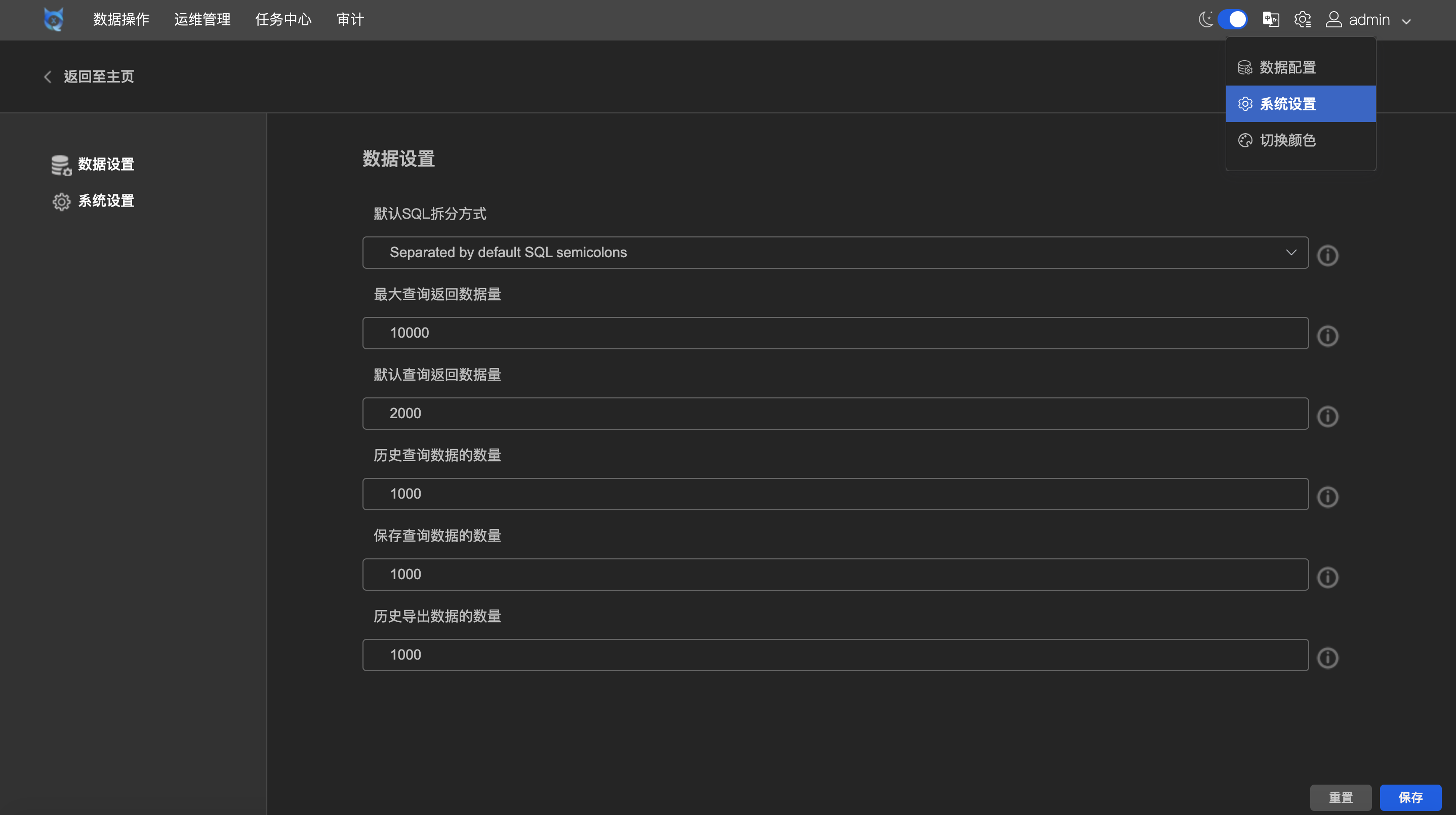Click the moon icon beside the theme switch
The width and height of the screenshot is (1456, 815).
pos(1206,20)
